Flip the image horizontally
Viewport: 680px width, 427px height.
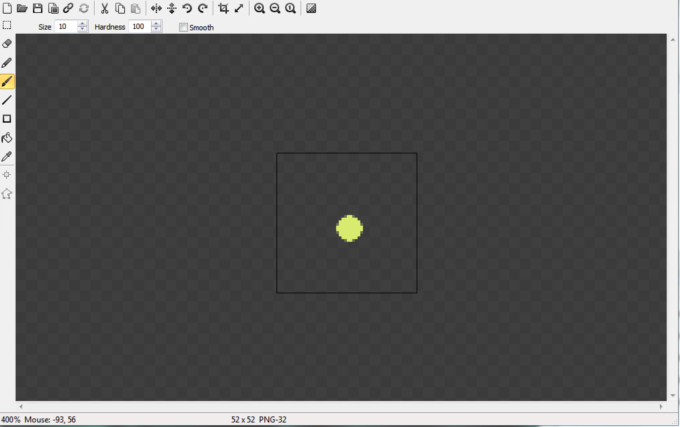click(156, 8)
